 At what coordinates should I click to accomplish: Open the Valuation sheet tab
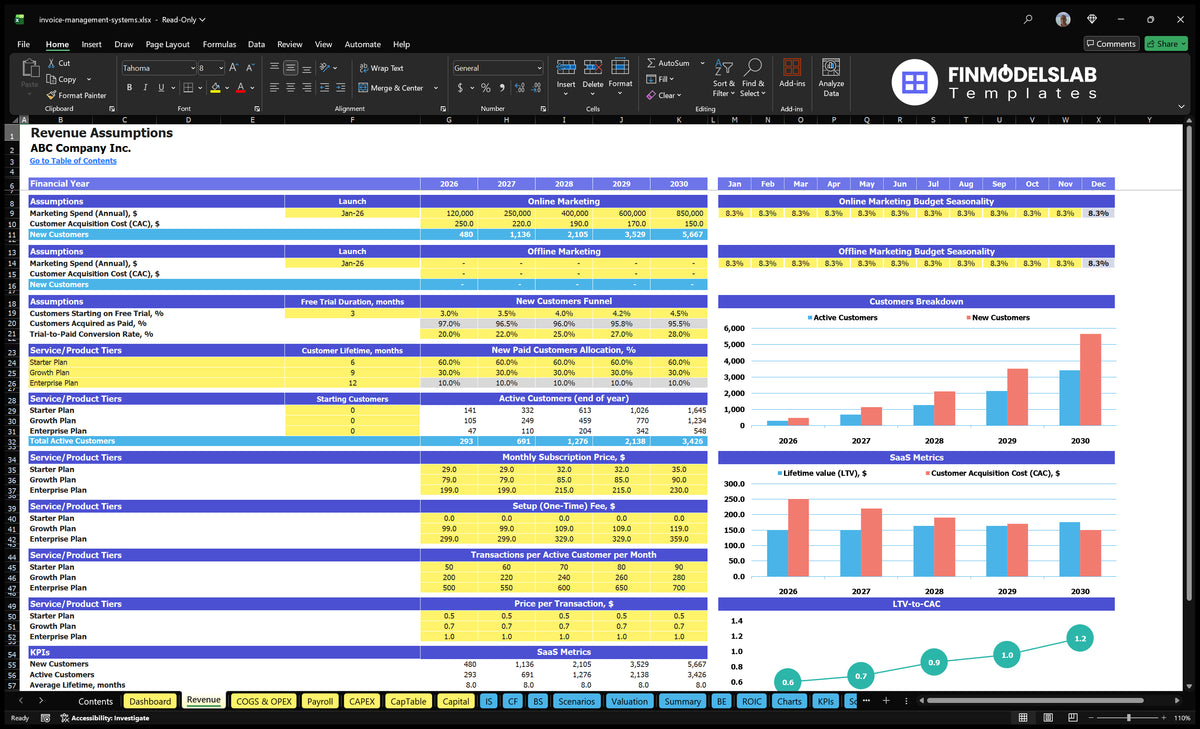(629, 701)
